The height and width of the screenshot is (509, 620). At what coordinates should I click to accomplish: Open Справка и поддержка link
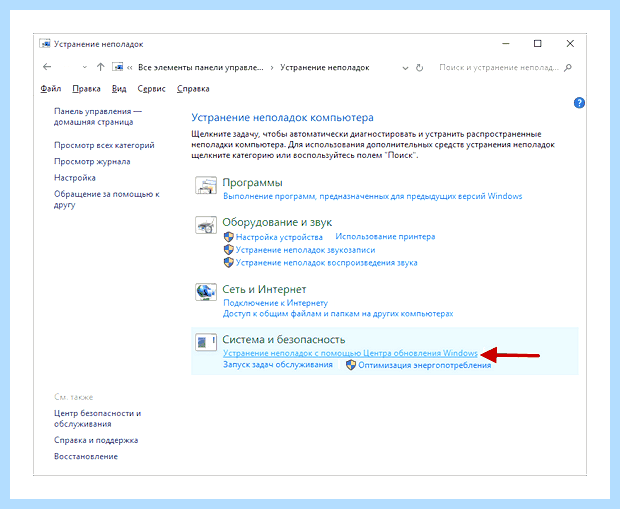coord(96,440)
